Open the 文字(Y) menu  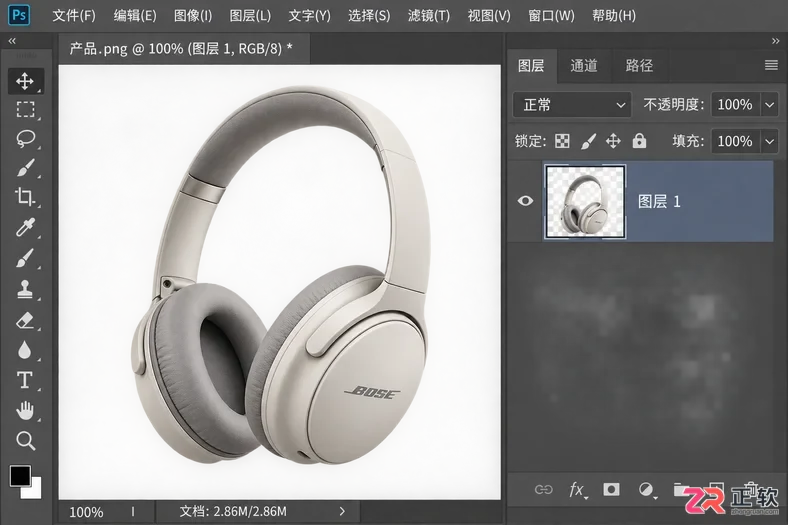310,16
